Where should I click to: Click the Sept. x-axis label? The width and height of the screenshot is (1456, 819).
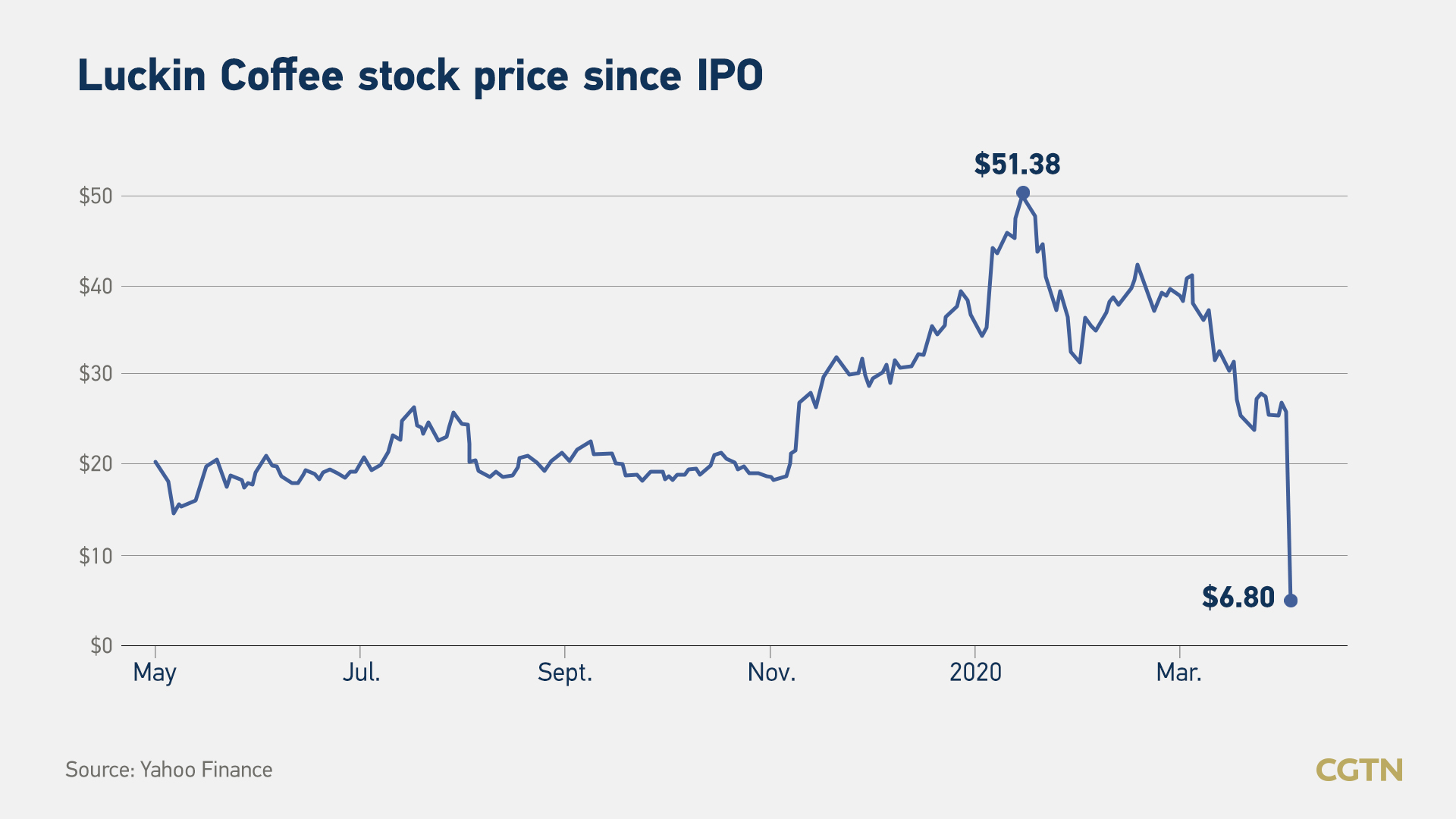pos(565,673)
